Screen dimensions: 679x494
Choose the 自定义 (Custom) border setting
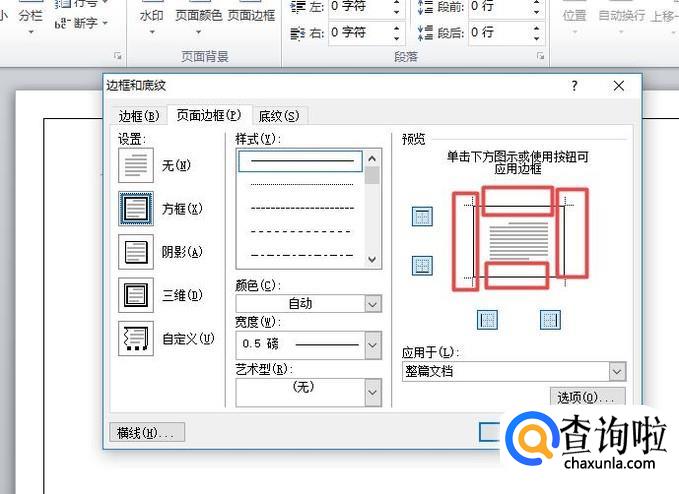click(x=135, y=338)
